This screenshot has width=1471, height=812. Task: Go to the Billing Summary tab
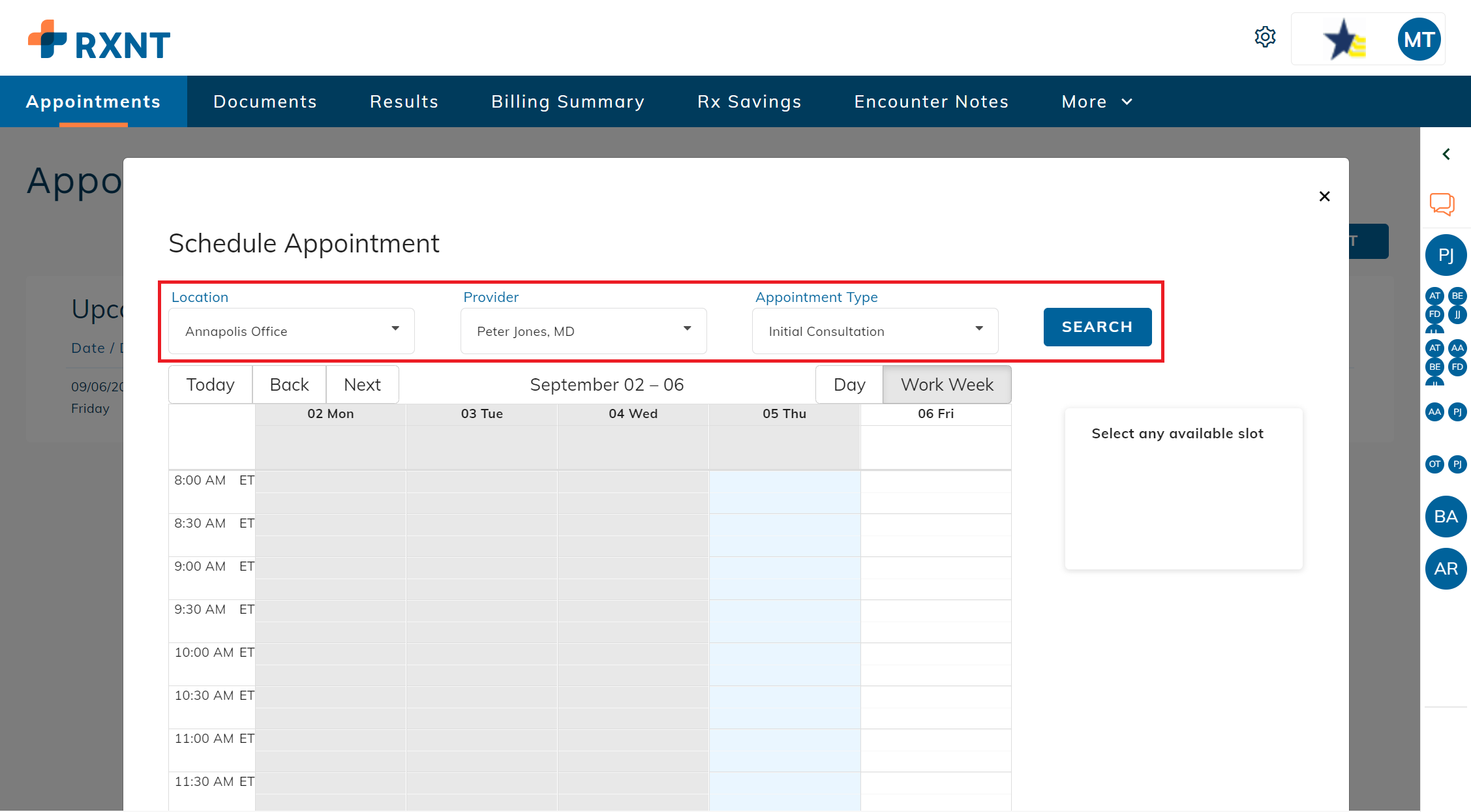point(568,102)
